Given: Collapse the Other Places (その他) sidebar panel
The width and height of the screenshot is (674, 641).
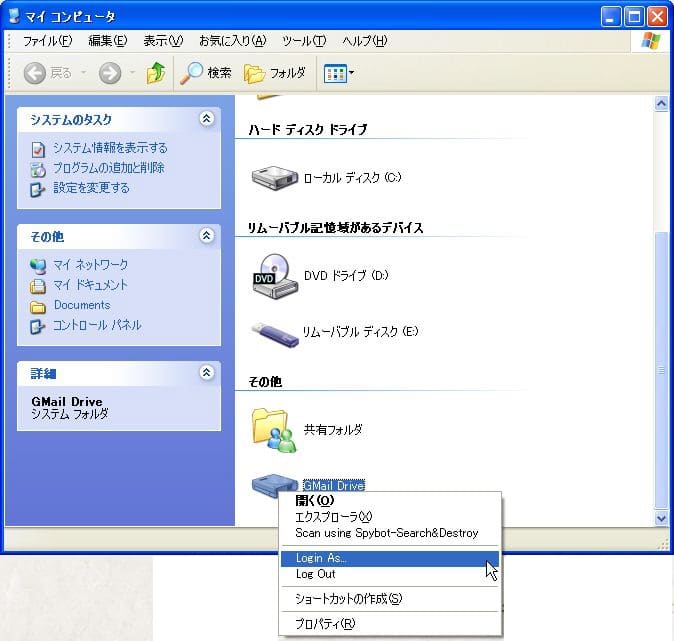Looking at the screenshot, I should coord(207,236).
